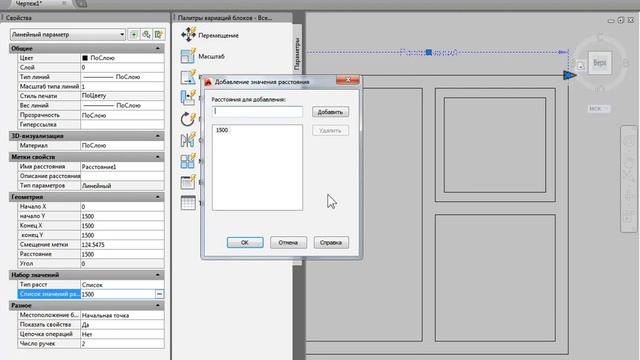The height and width of the screenshot is (360, 640).
Task: Click the Гиперссылка value cell
Action: [x=122, y=124]
